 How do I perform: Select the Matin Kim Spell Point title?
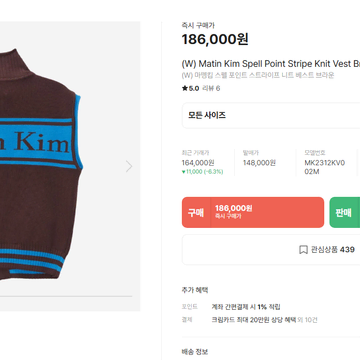pyautogui.click(x=271, y=64)
